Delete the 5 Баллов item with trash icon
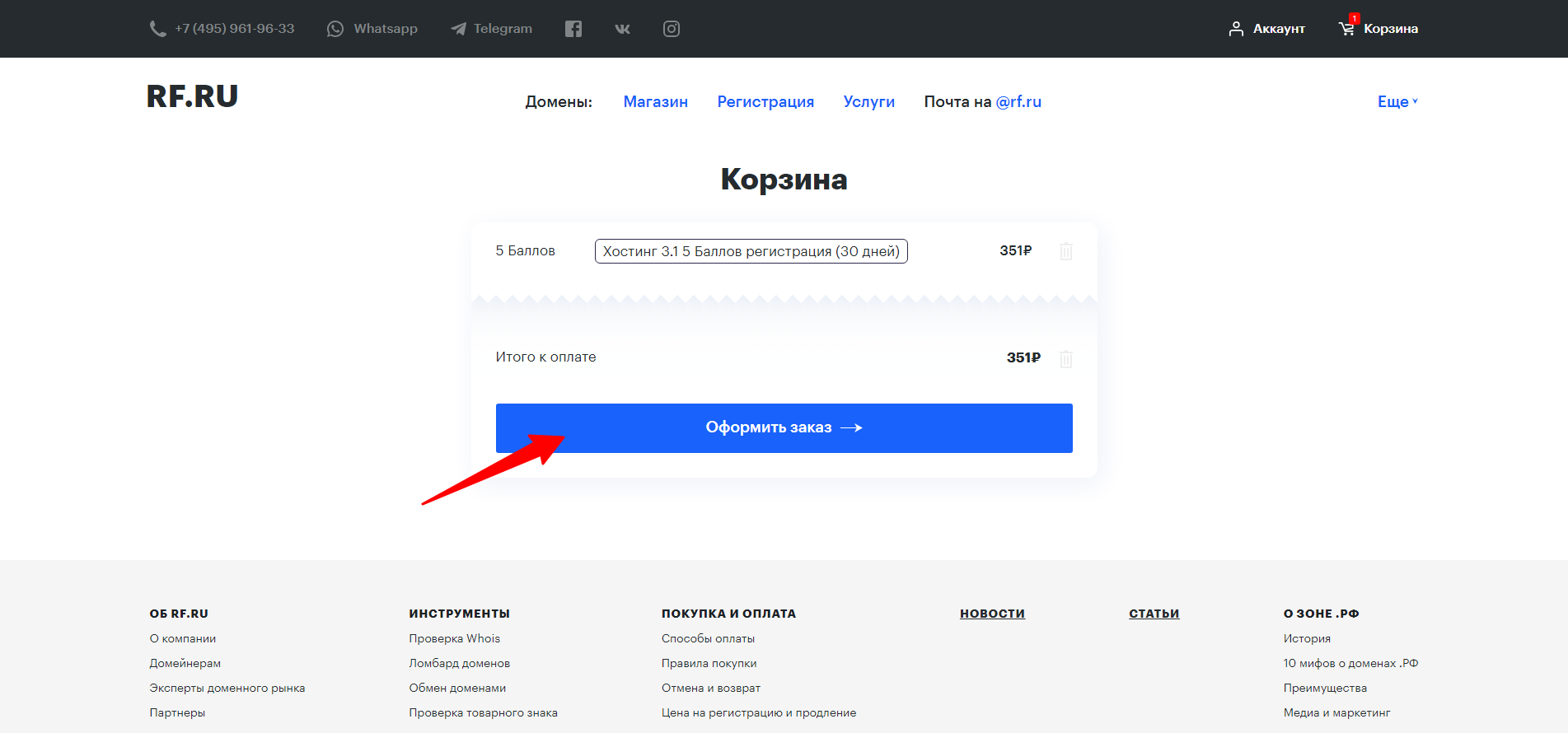This screenshot has width=1568, height=733. click(1065, 251)
